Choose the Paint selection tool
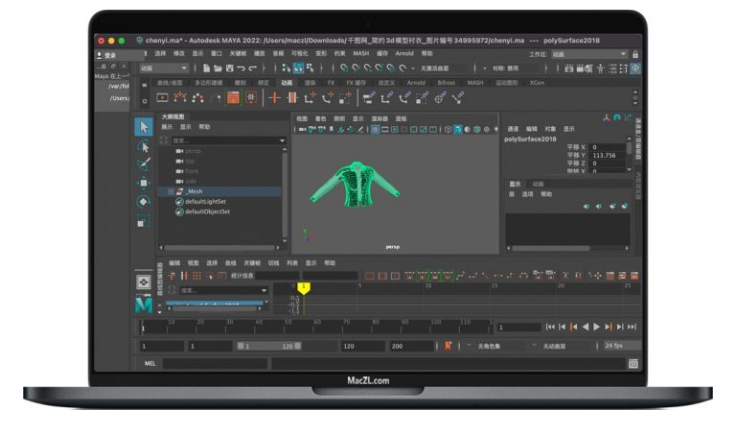736x424 pixels. 144,164
